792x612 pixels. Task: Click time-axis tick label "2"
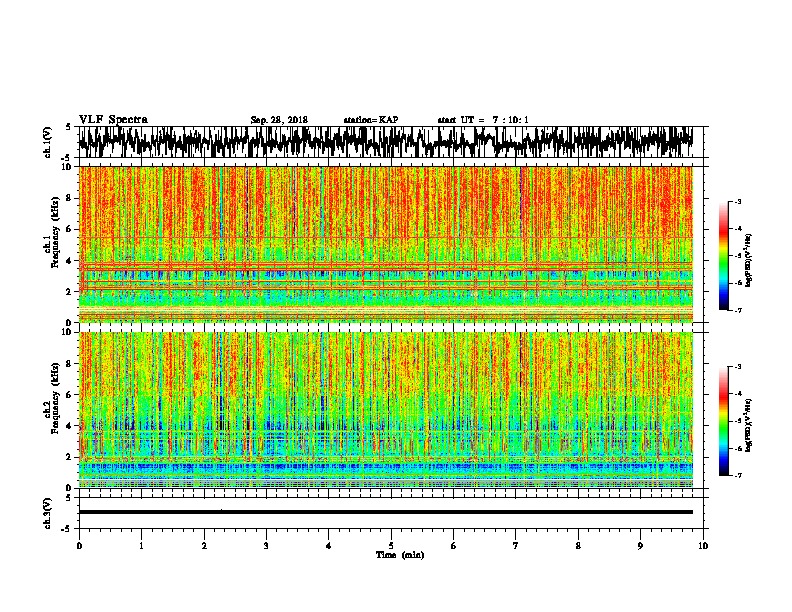pos(204,546)
